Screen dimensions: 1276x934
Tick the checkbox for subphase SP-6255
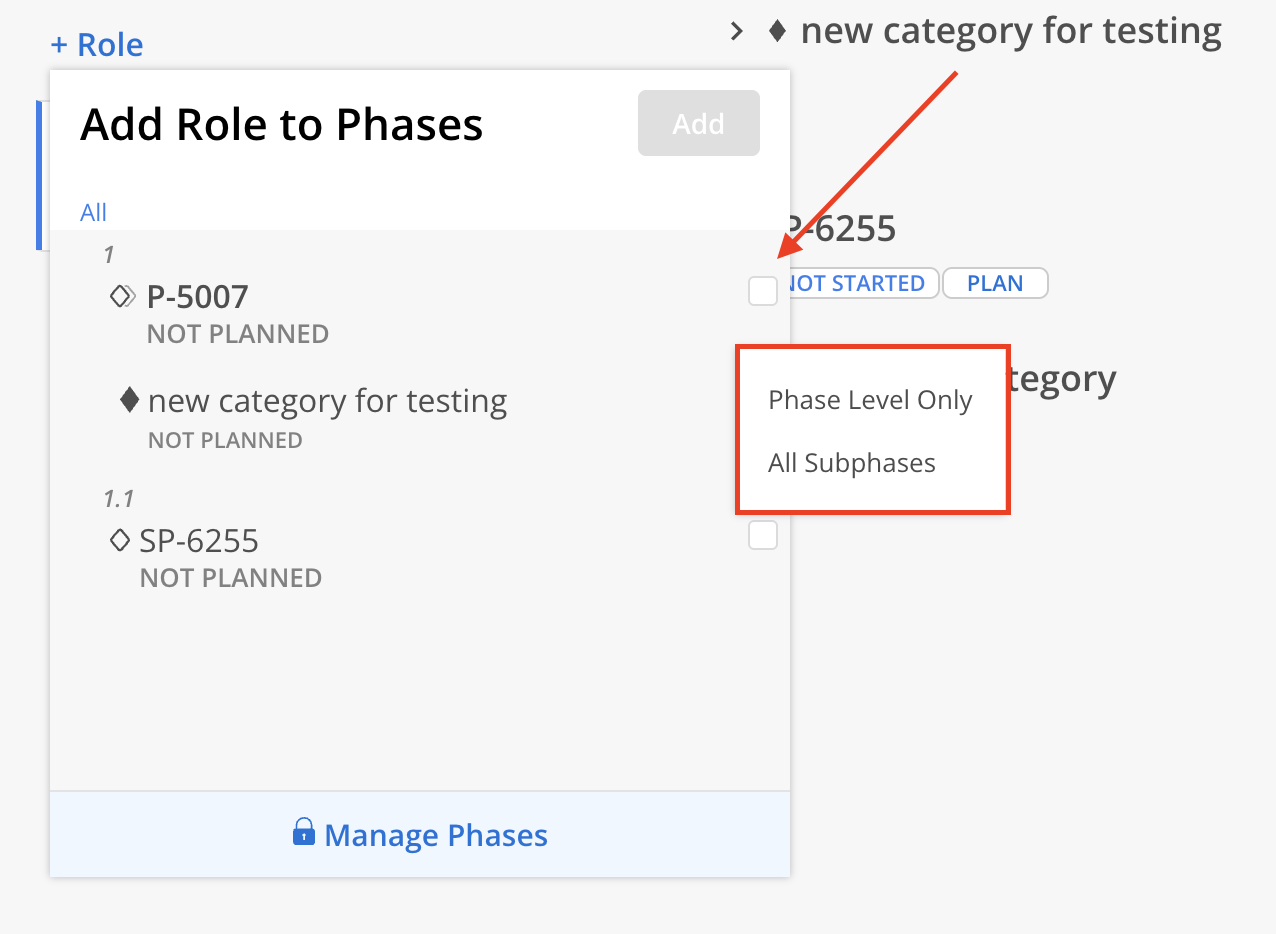pos(763,535)
